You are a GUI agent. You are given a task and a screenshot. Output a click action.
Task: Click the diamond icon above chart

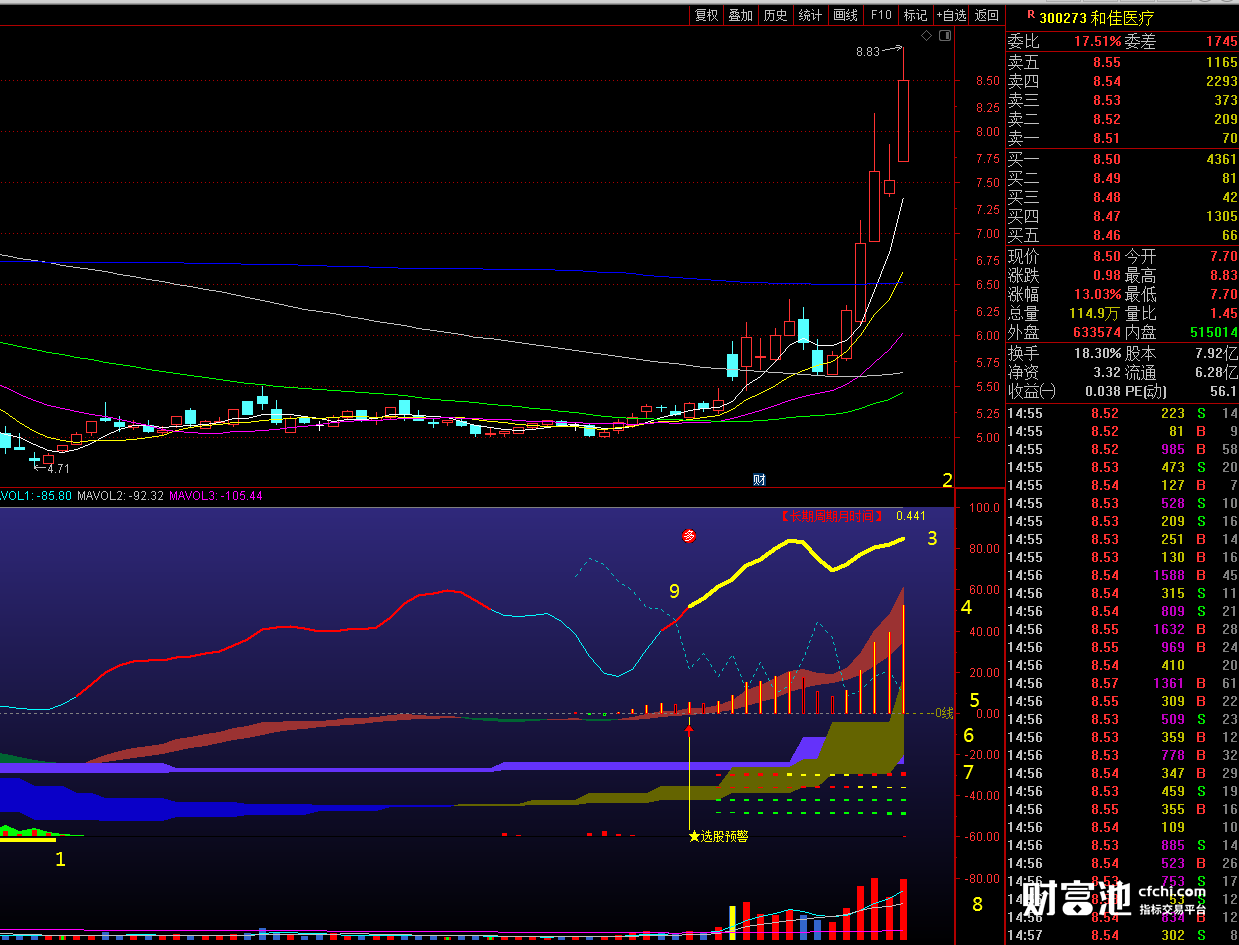[x=926, y=36]
